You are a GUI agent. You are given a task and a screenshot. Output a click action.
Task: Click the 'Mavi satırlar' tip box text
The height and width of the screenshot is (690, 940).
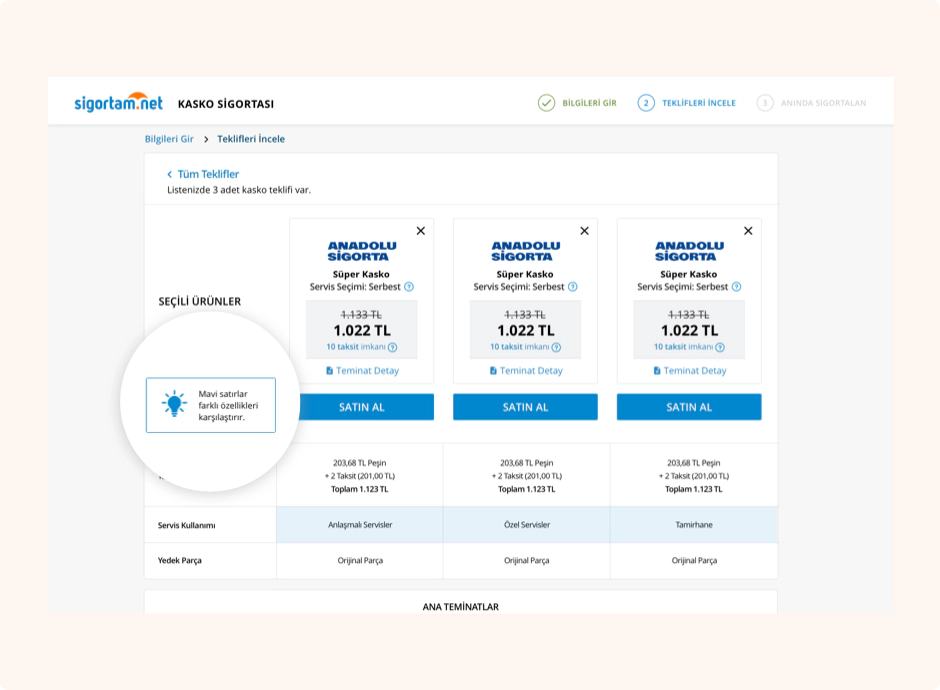[228, 405]
